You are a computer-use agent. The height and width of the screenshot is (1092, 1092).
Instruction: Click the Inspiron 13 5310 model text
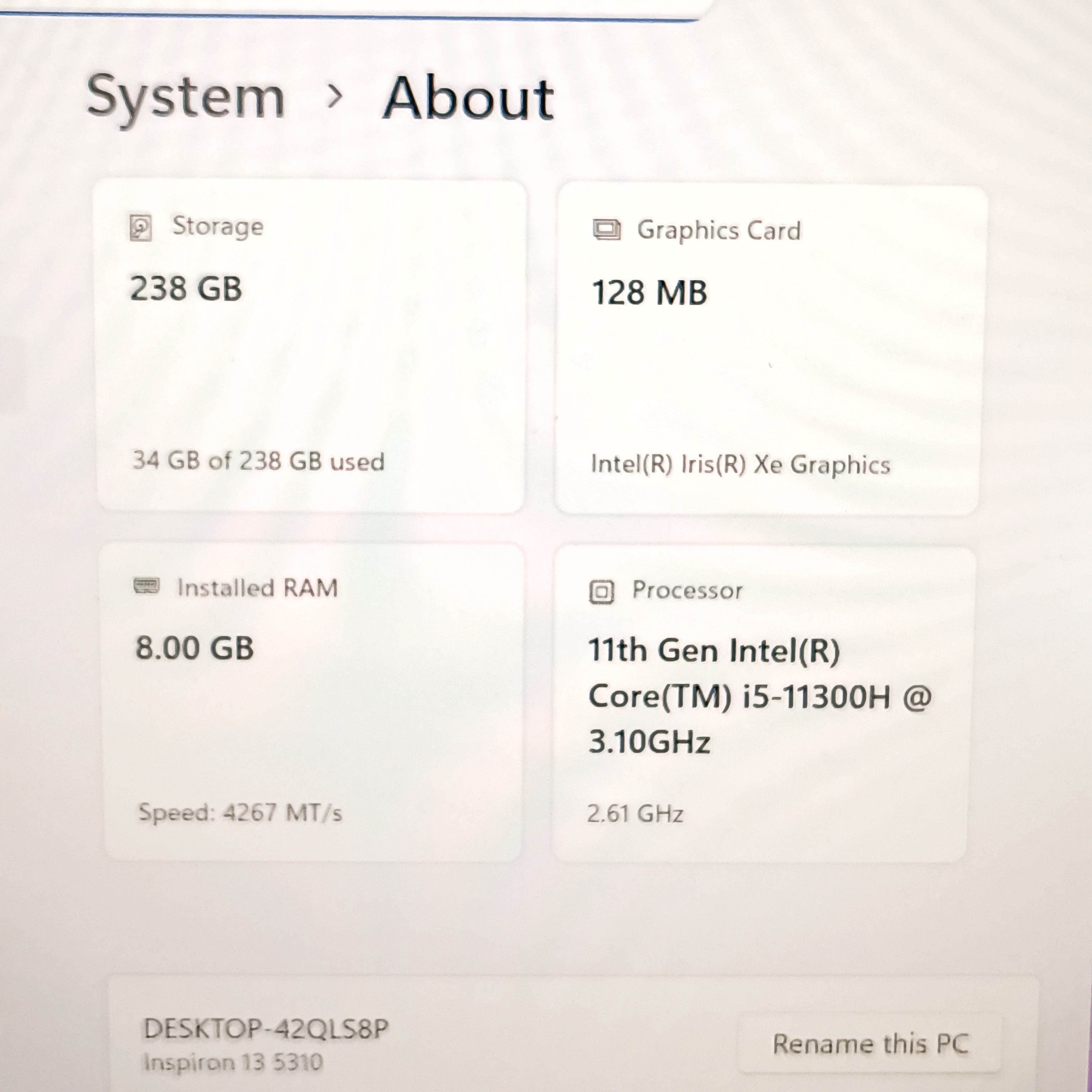[233, 1062]
